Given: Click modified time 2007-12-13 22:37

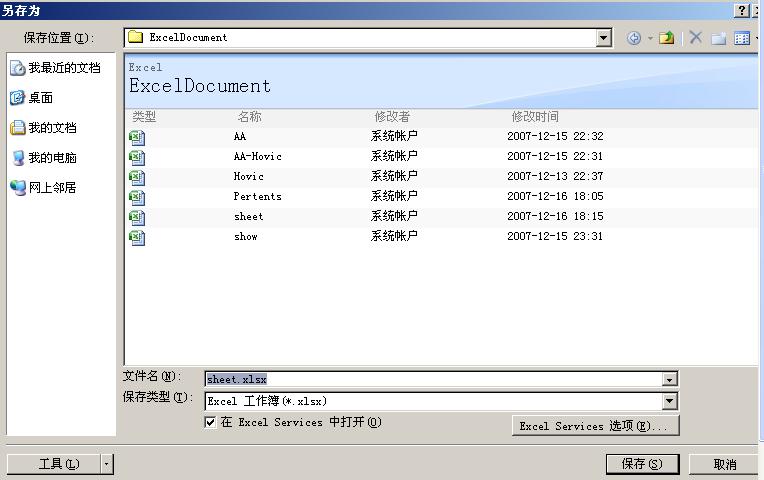Looking at the screenshot, I should pyautogui.click(x=555, y=176).
